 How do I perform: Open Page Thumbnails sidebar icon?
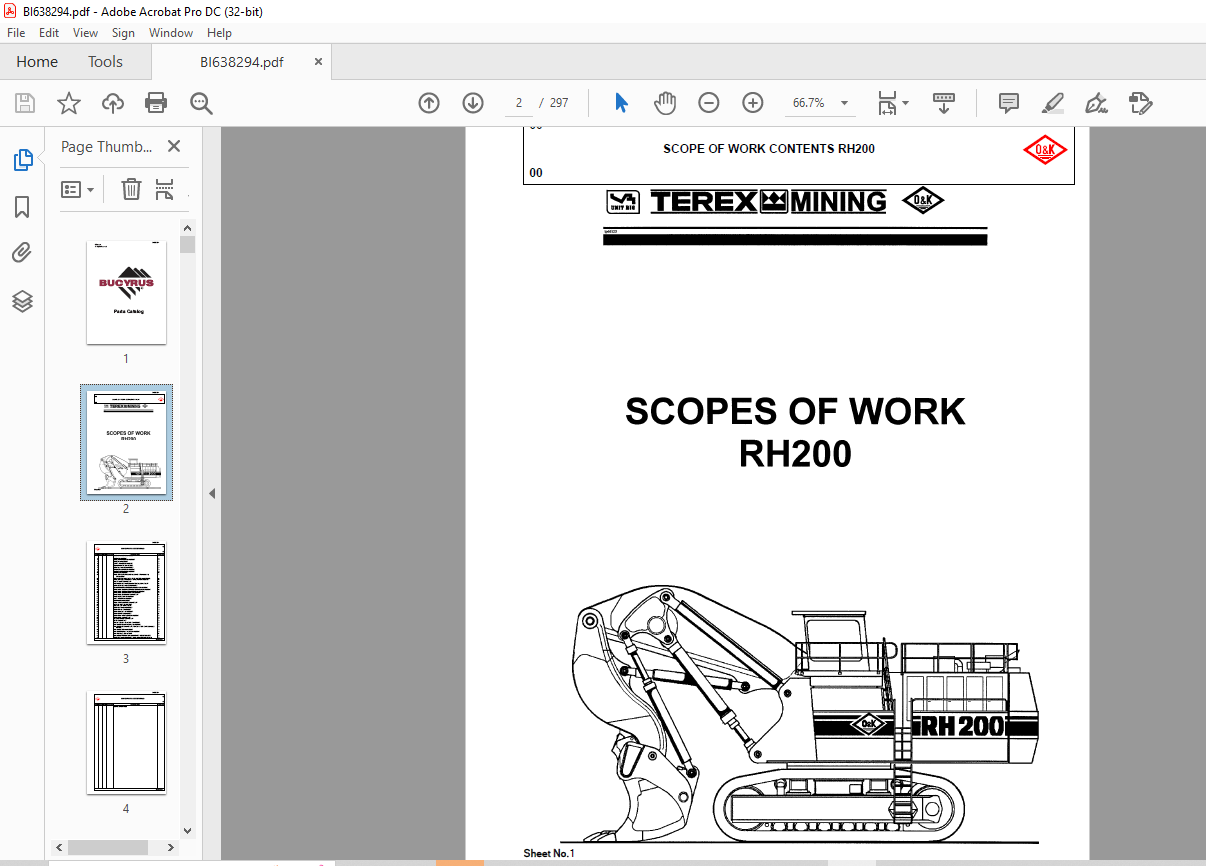[22, 160]
